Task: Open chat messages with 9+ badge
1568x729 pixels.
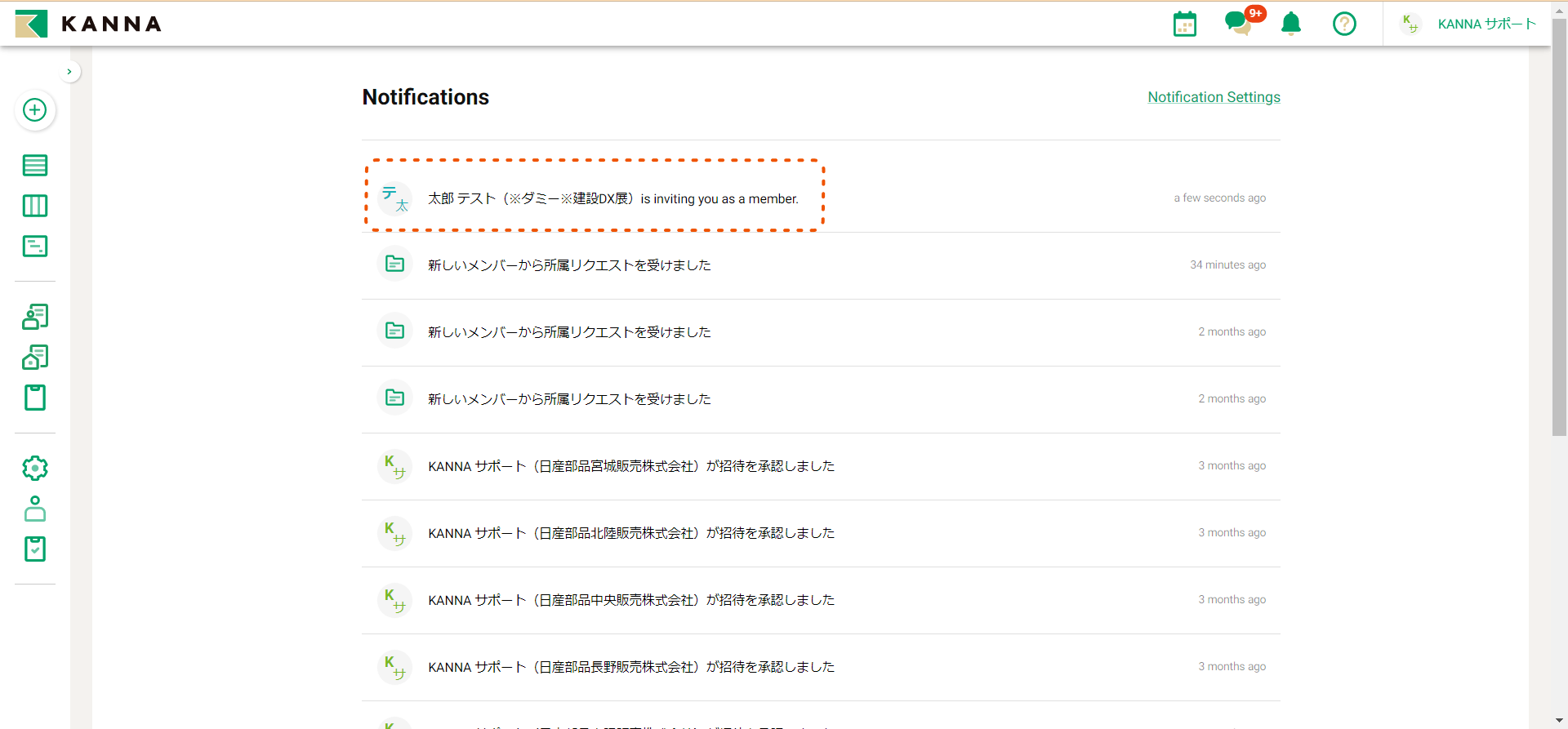Action: coord(1238,24)
